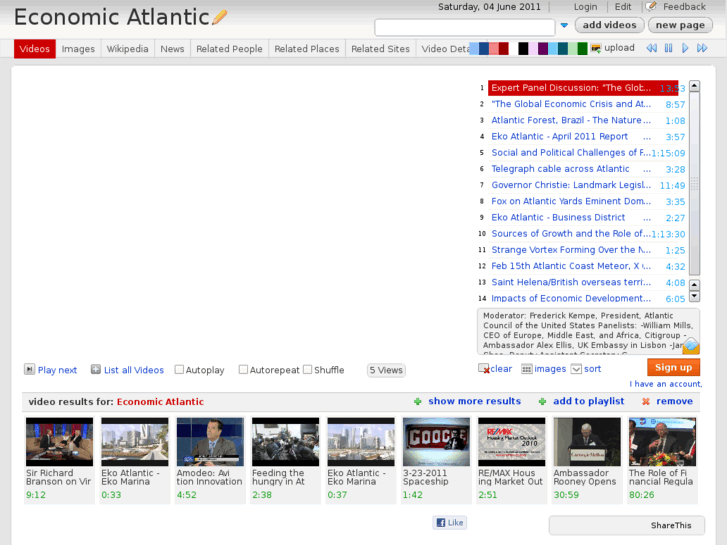Click the pencil edit icon beside the title
Screen dimensions: 727x545
point(220,17)
